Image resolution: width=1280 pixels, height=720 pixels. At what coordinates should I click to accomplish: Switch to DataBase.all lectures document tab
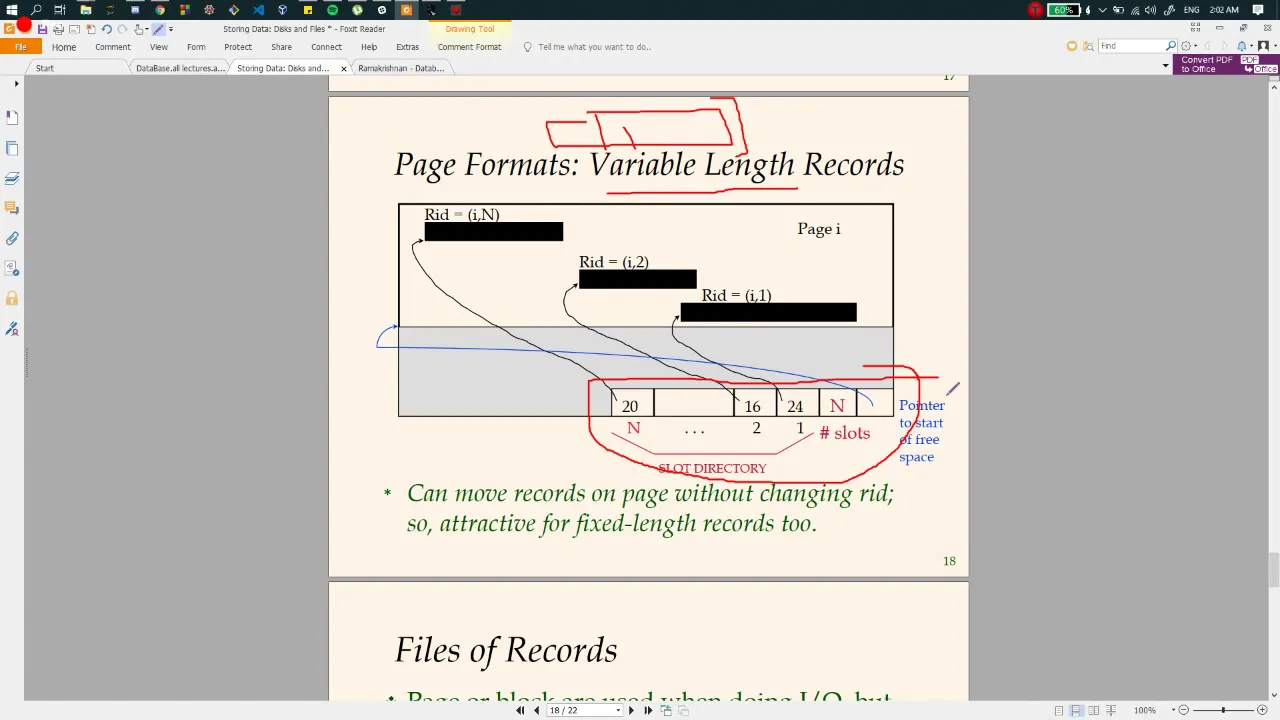point(180,68)
